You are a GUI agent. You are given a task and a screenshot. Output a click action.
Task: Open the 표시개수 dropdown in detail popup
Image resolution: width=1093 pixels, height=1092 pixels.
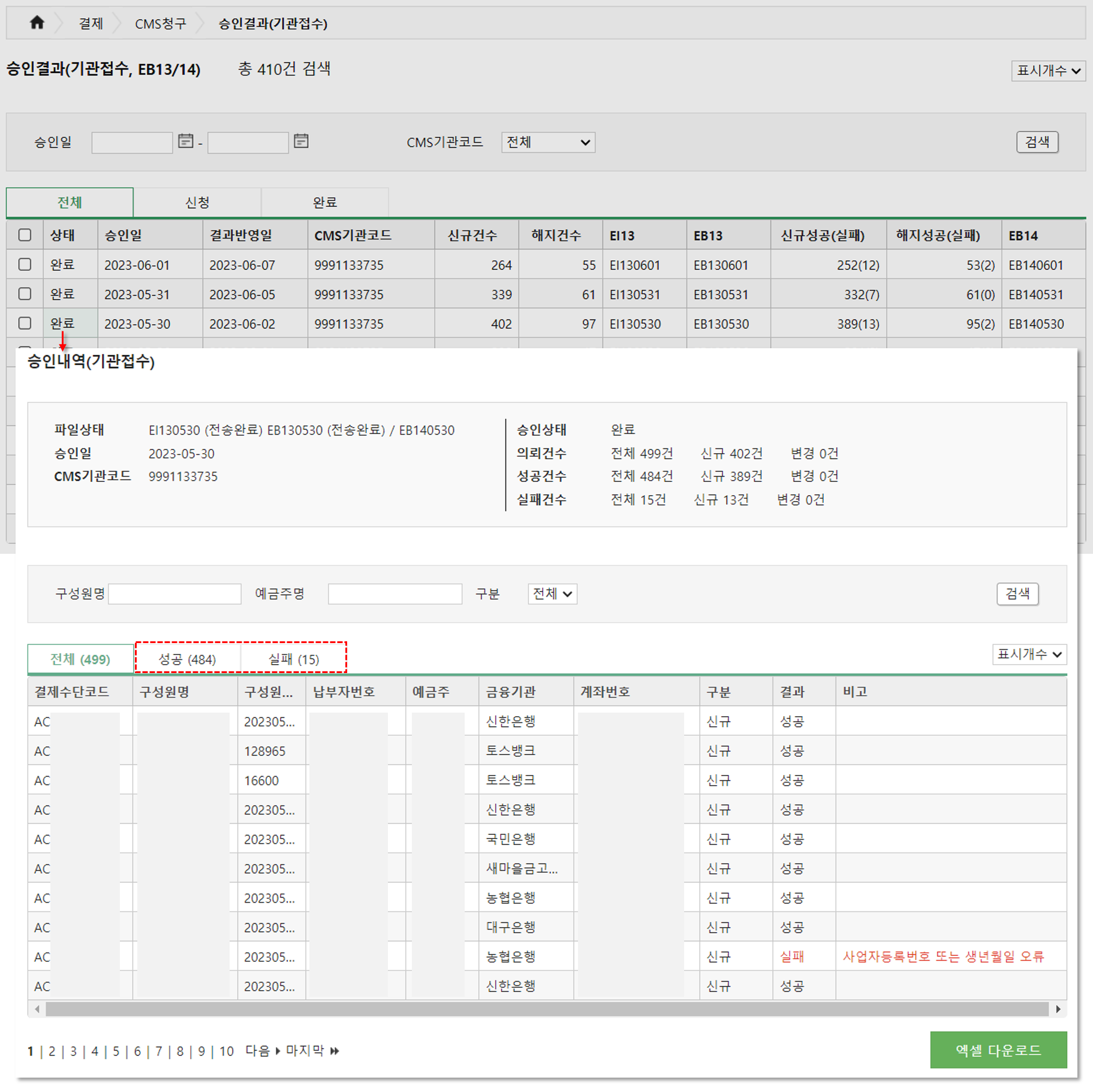tap(1029, 654)
